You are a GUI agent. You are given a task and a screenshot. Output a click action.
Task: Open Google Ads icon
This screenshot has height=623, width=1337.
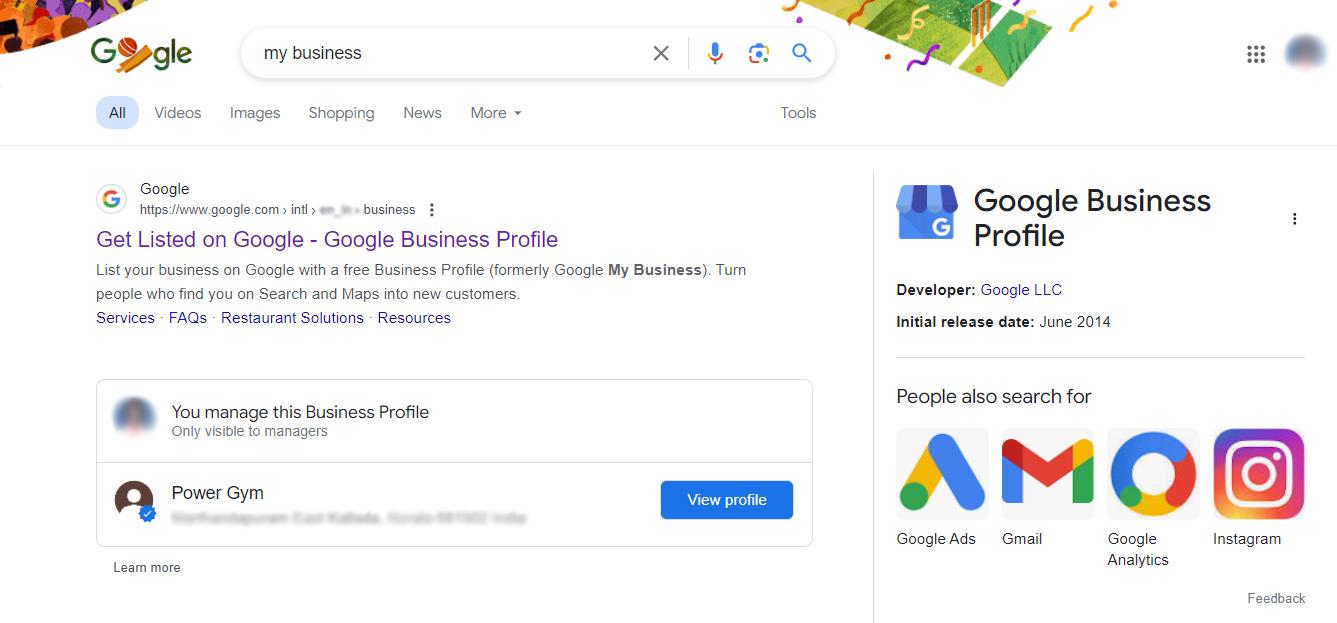point(942,474)
